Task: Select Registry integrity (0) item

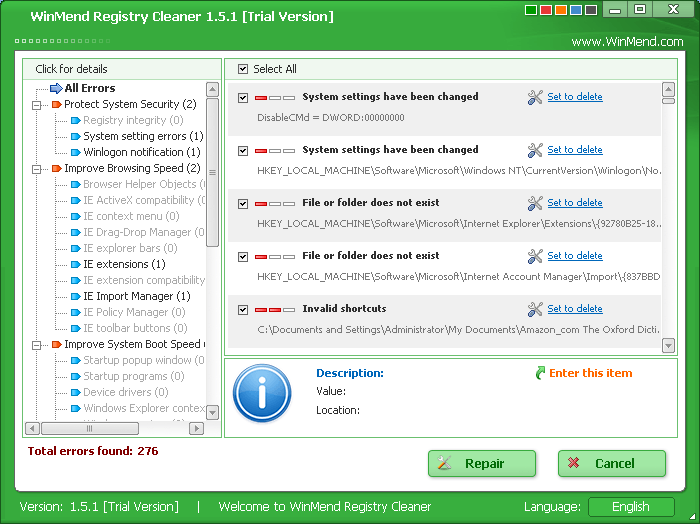Action: pyautogui.click(x=133, y=121)
